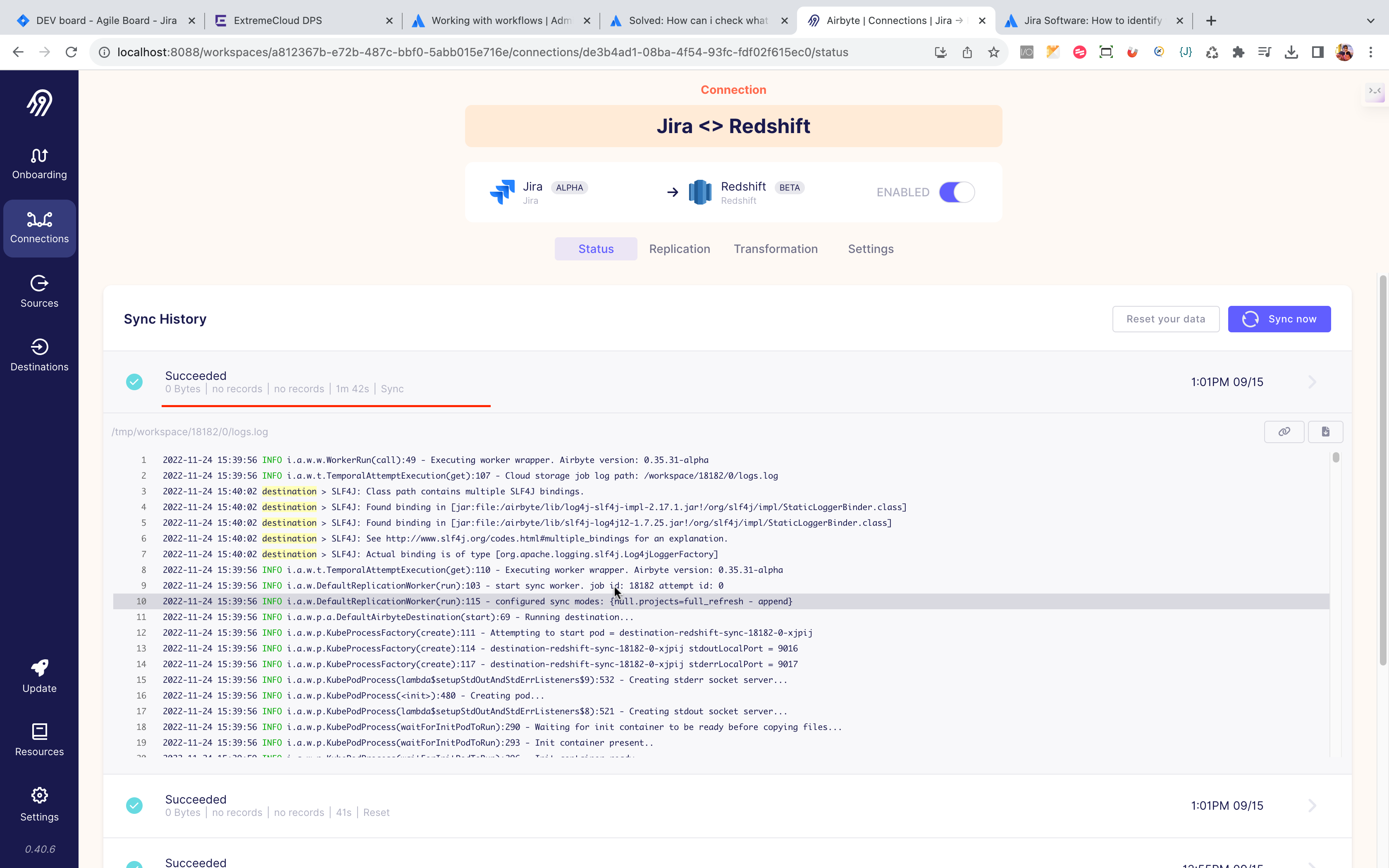This screenshot has height=868, width=1389.
Task: Click the Succeeded 41s Reset row
Action: pyautogui.click(x=727, y=806)
